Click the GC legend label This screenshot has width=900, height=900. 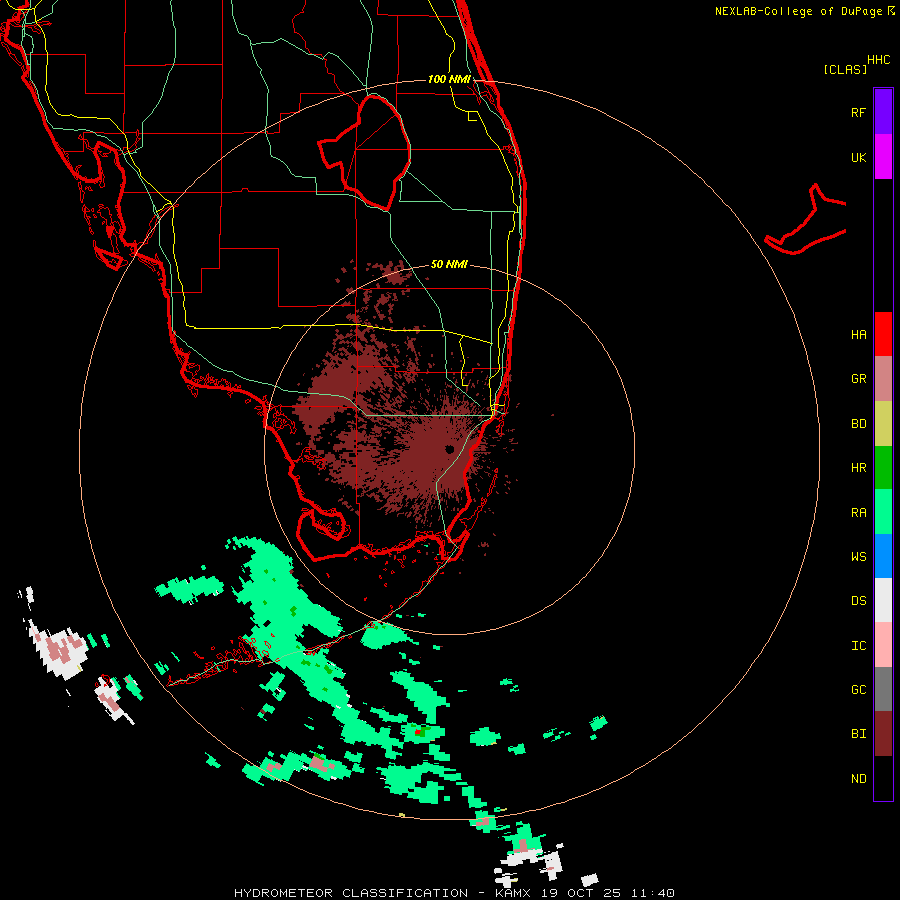click(858, 690)
